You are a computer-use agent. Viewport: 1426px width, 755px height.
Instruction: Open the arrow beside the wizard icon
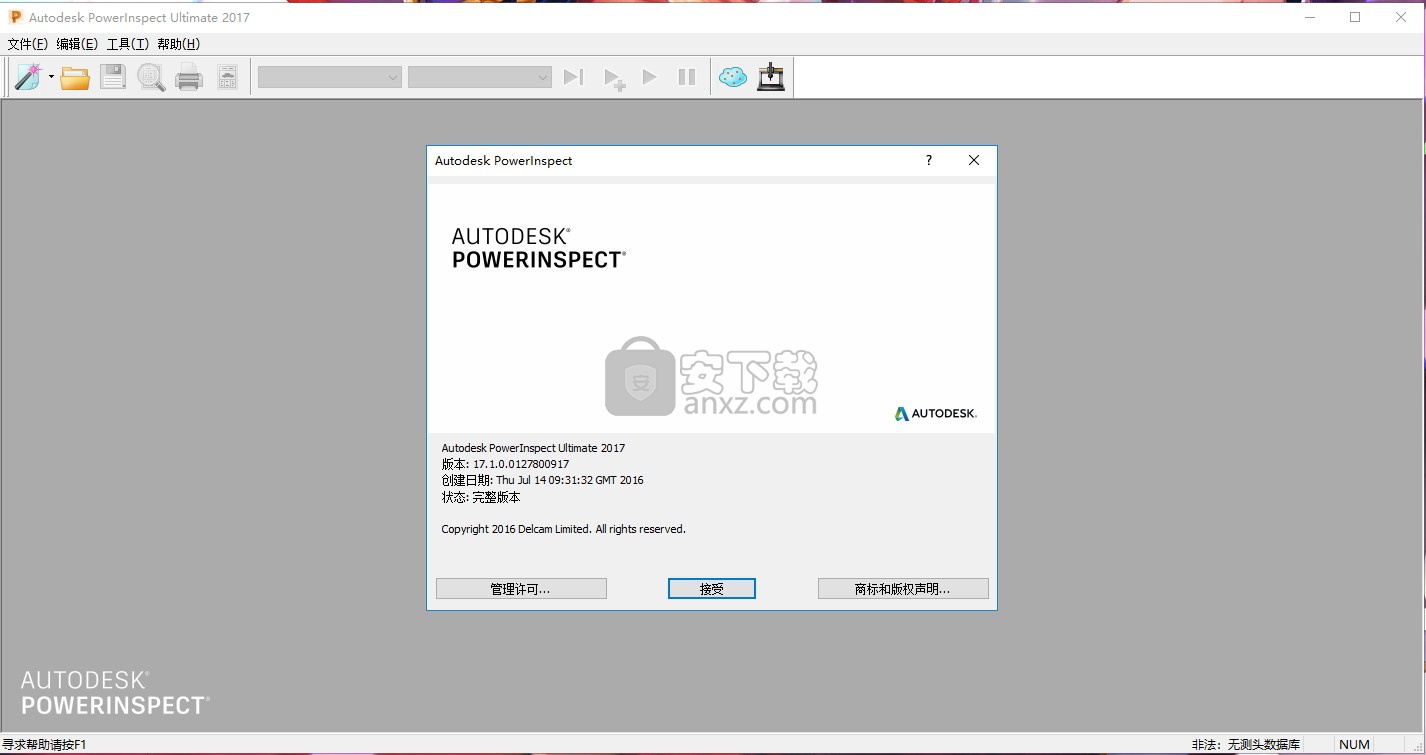pos(50,77)
